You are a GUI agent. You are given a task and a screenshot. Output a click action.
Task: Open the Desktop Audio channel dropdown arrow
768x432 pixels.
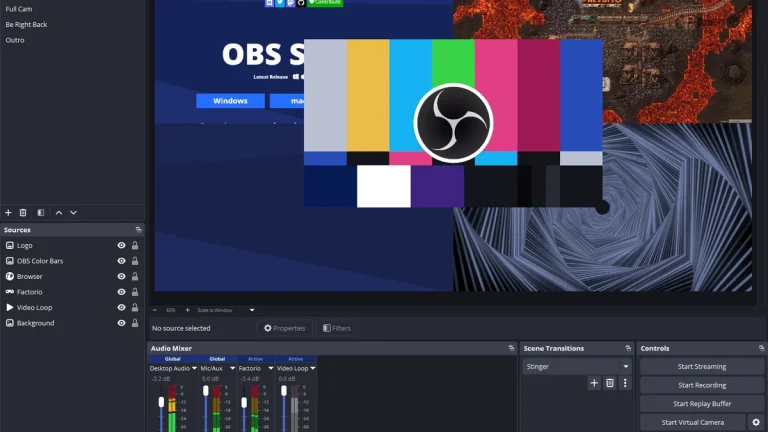point(194,368)
